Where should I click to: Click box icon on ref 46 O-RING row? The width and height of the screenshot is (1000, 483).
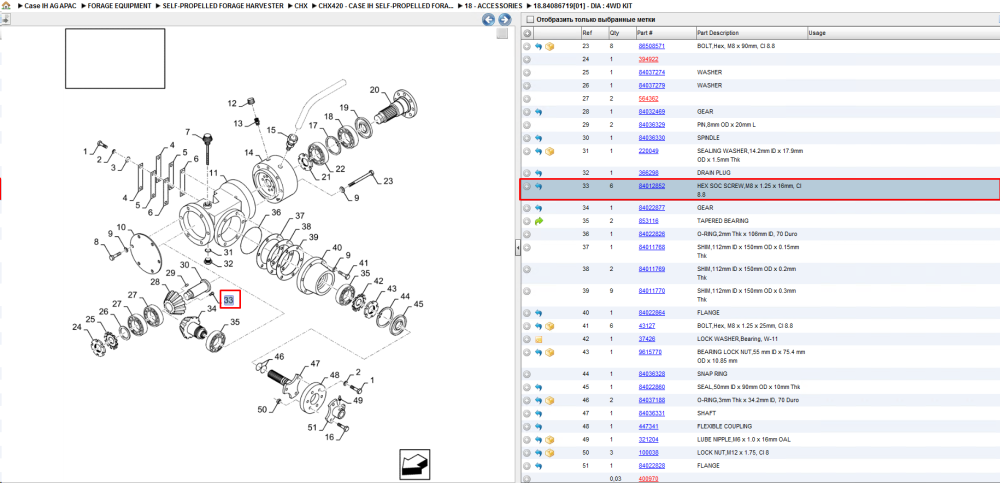click(x=549, y=400)
